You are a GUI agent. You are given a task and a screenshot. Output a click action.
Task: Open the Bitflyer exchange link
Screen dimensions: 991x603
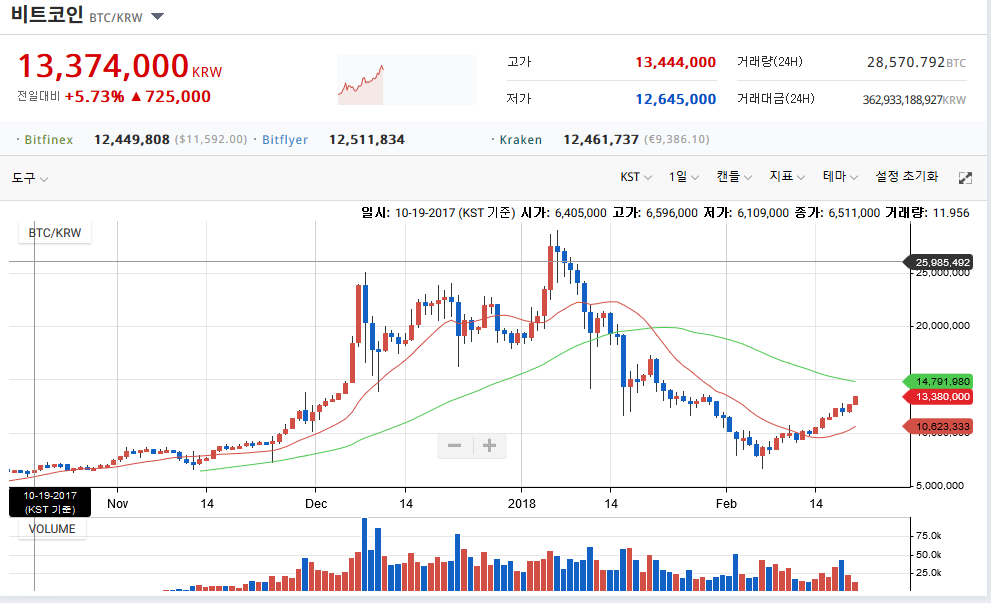click(x=285, y=140)
